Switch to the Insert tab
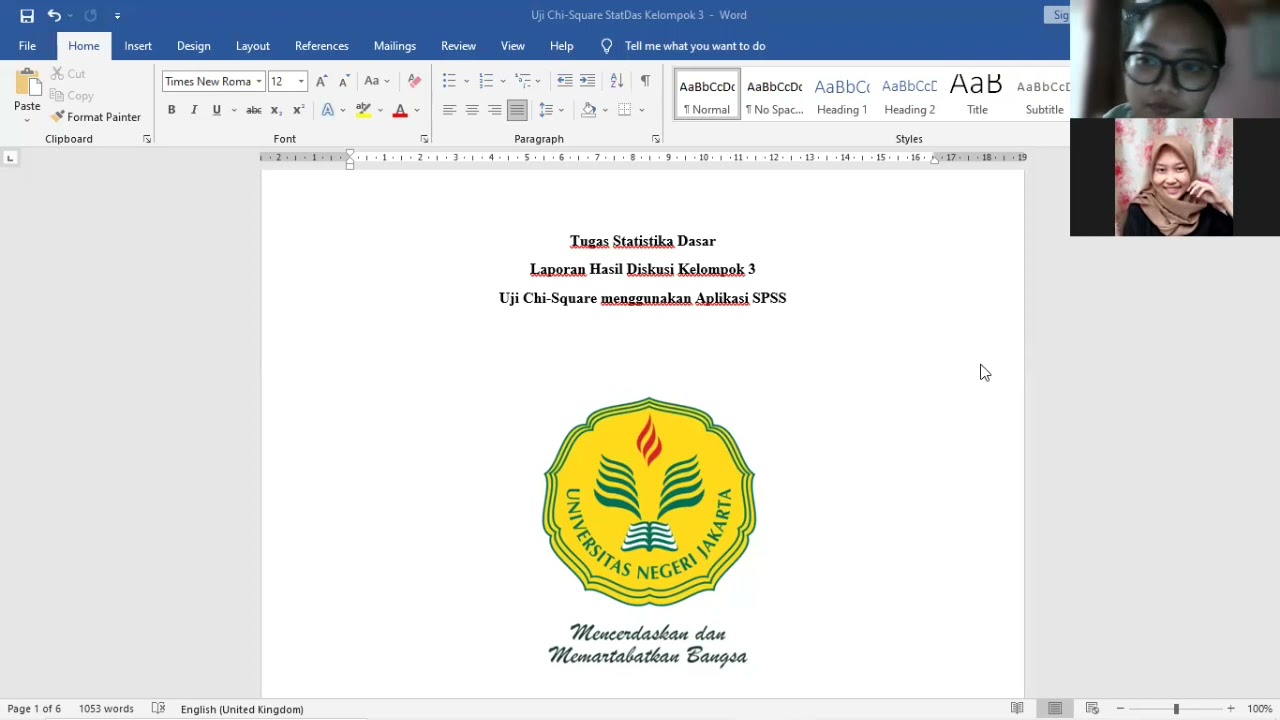This screenshot has height=720, width=1280. click(138, 46)
